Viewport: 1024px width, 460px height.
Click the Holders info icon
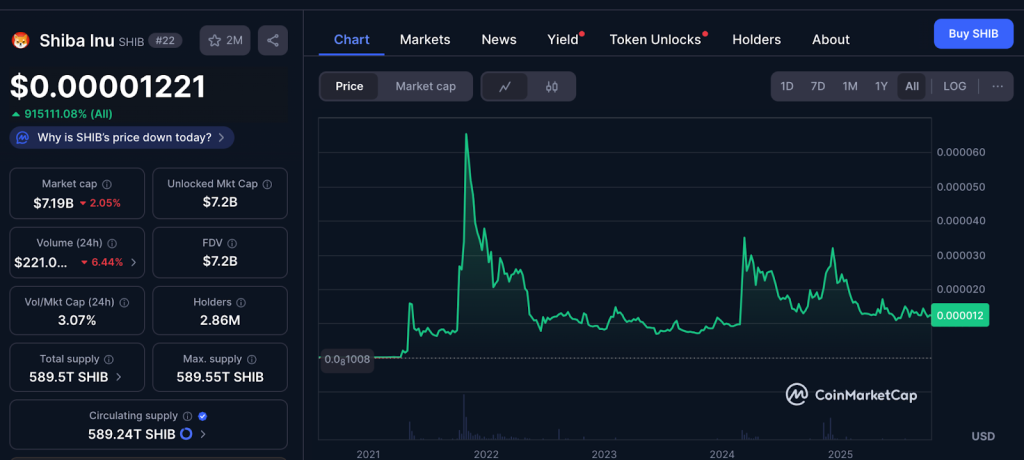[241, 302]
